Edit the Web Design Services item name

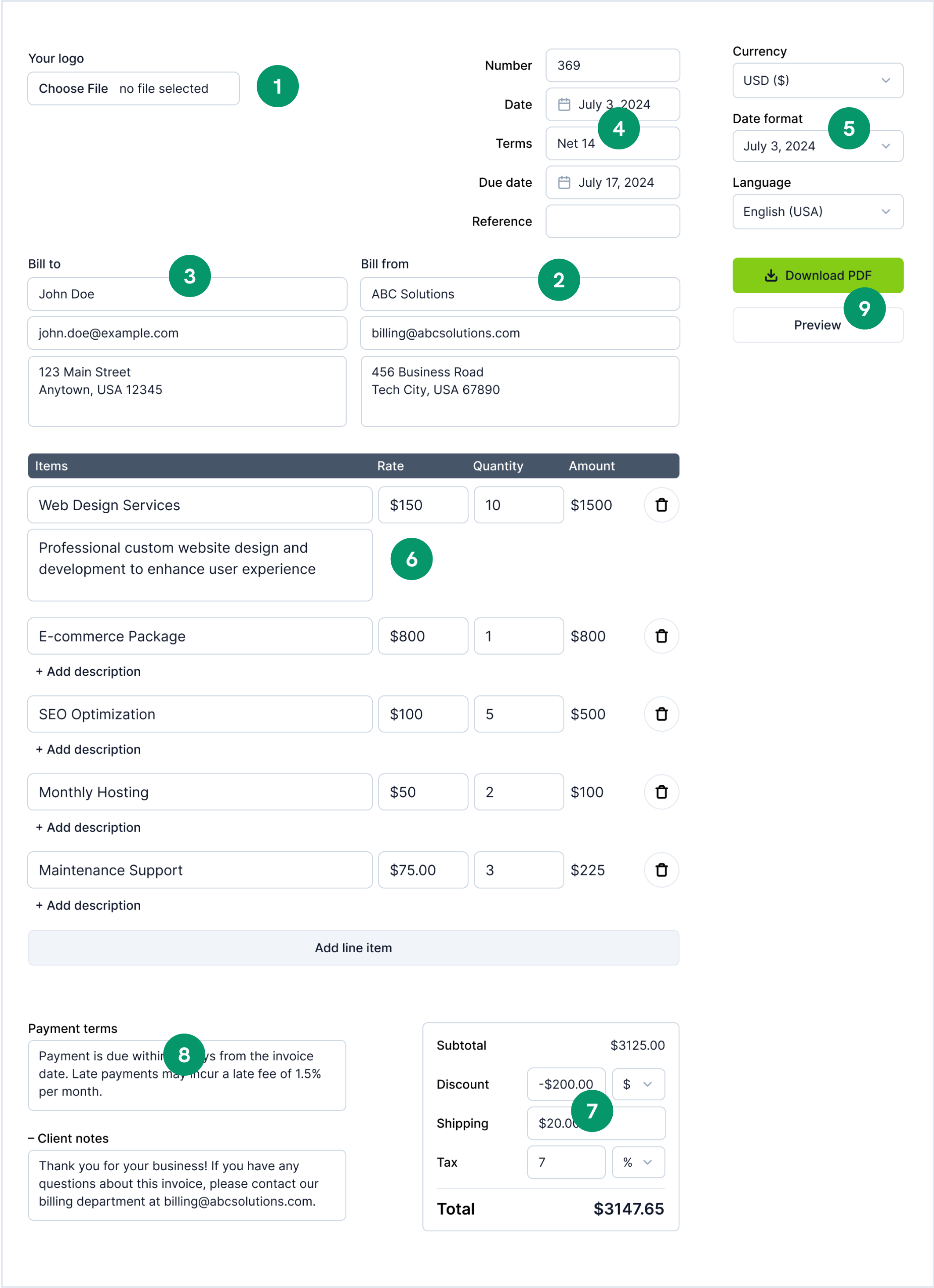(x=200, y=505)
